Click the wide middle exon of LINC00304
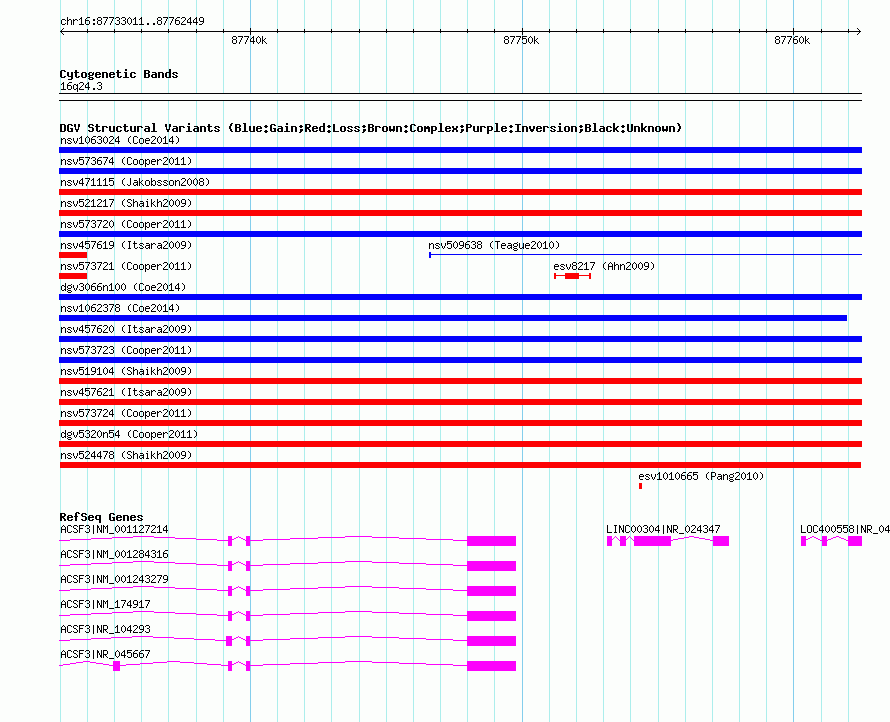 click(652, 541)
